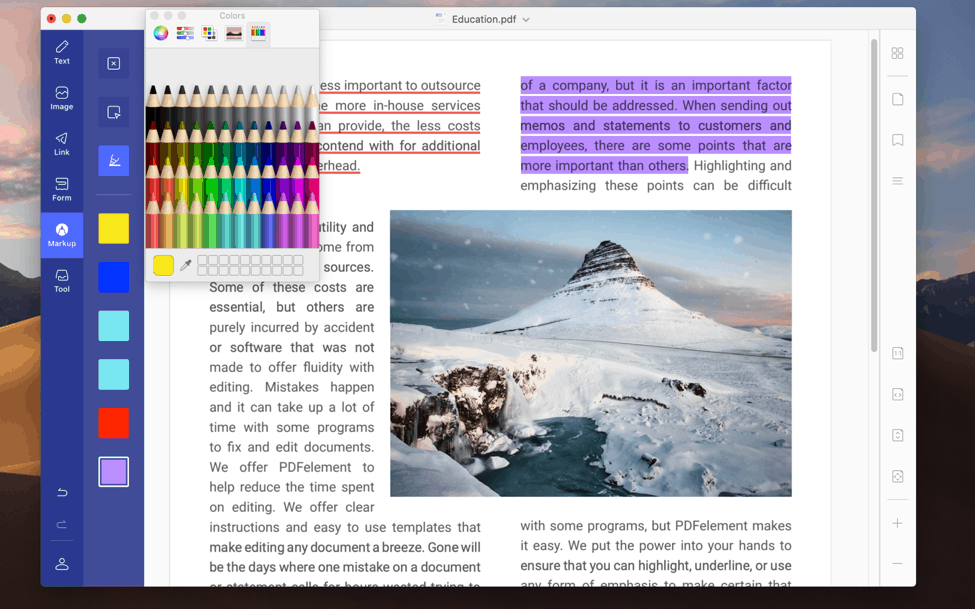This screenshot has width=975, height=609.
Task: Open the Form tool
Action: 61,187
